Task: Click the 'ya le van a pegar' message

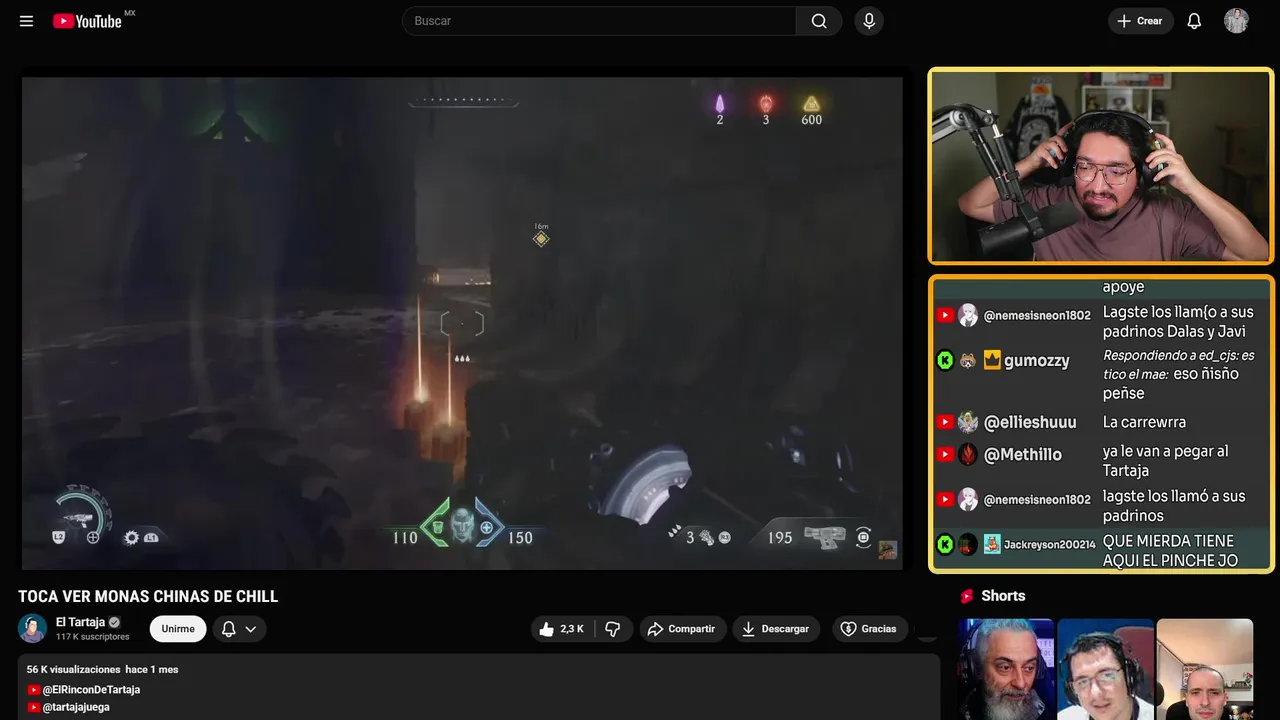Action: [x=1165, y=460]
